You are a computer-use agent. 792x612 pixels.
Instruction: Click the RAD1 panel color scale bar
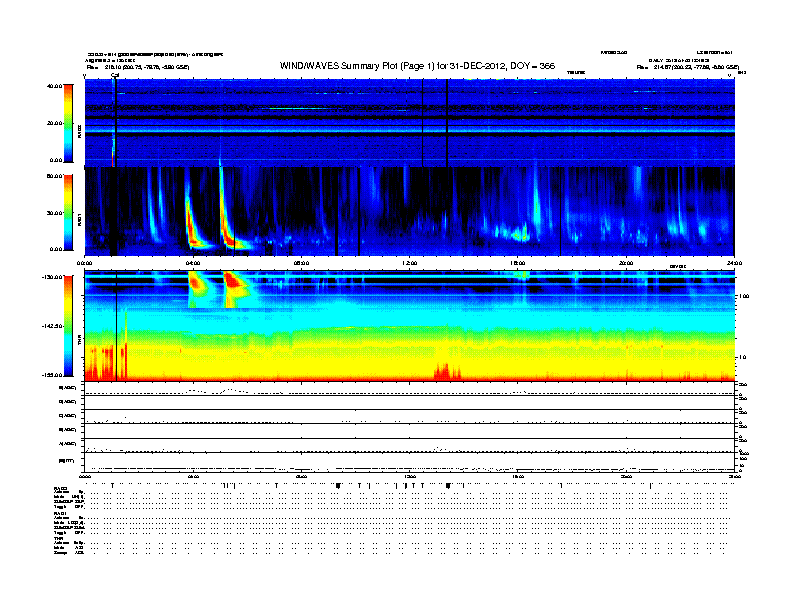pyautogui.click(x=68, y=213)
